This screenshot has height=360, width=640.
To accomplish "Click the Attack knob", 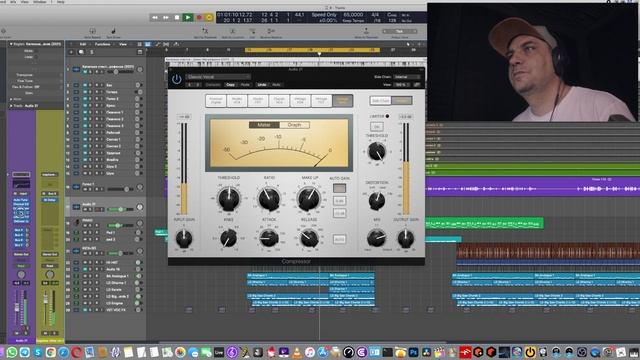I will tap(269, 238).
